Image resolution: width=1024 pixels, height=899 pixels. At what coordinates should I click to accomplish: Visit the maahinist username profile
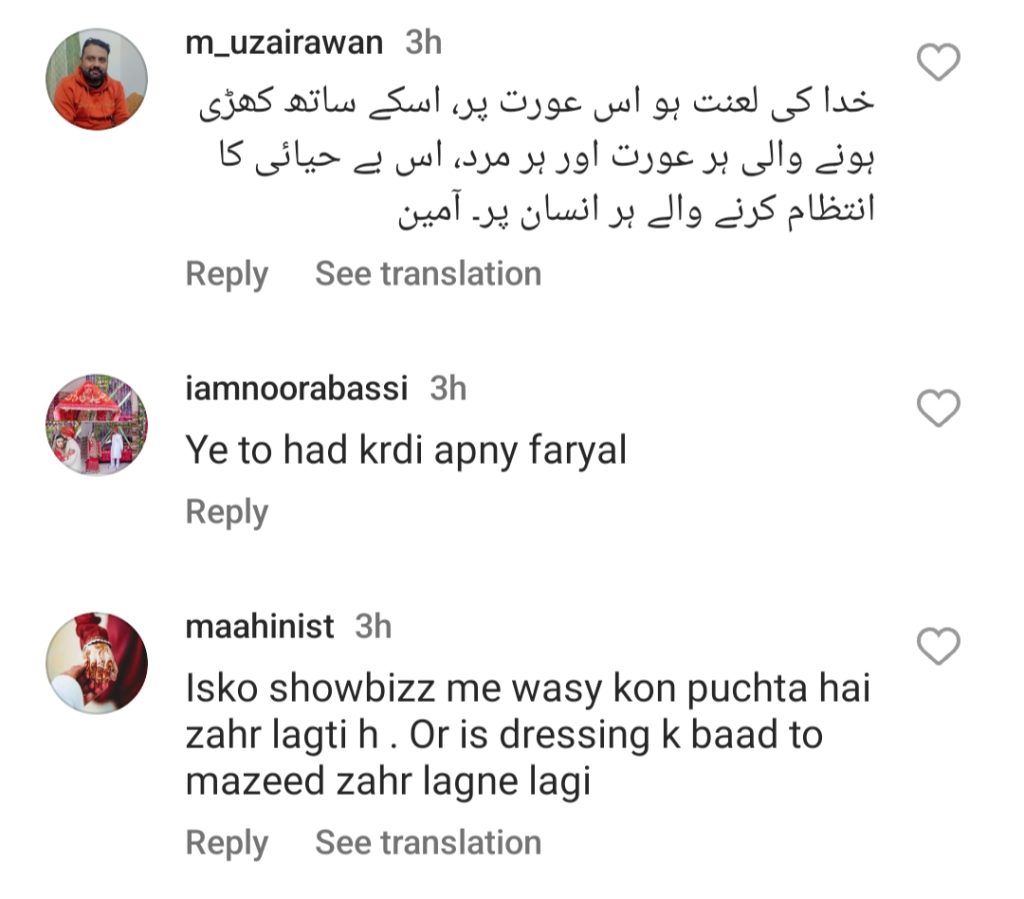(259, 627)
